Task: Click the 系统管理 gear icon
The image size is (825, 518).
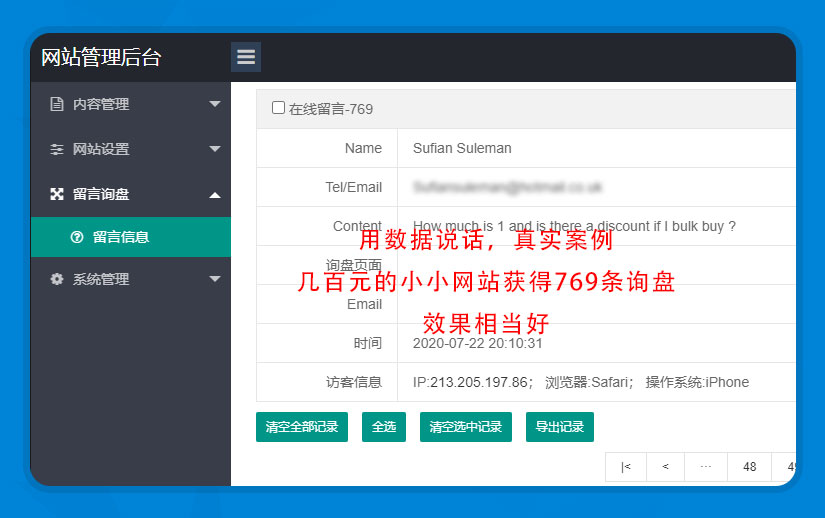Action: [56, 279]
